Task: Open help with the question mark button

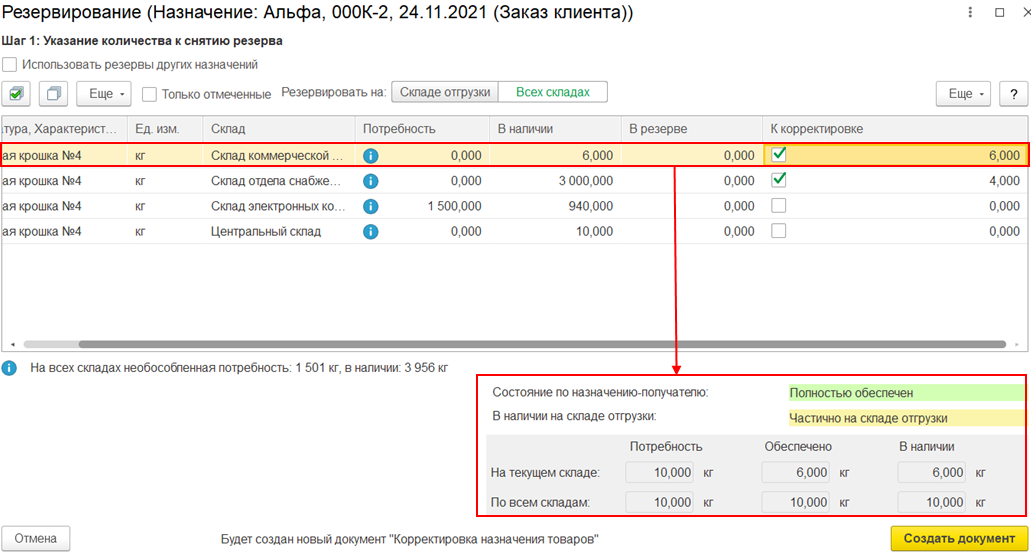Action: click(x=1014, y=94)
